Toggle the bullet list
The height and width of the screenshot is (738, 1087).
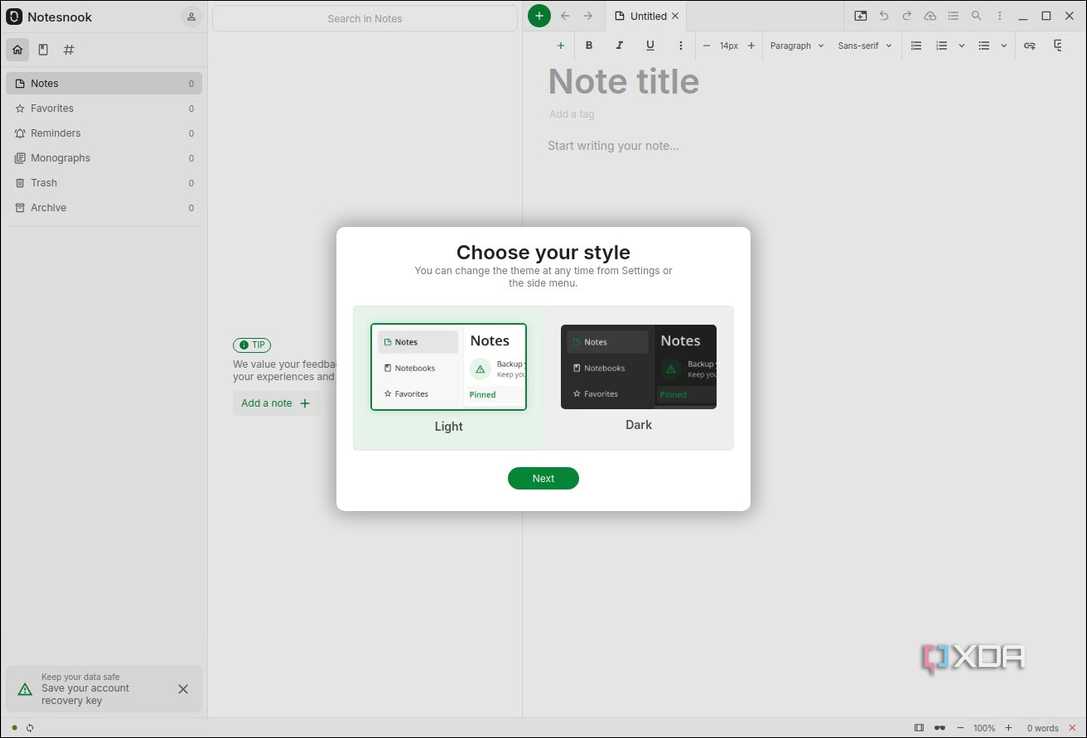pos(984,46)
